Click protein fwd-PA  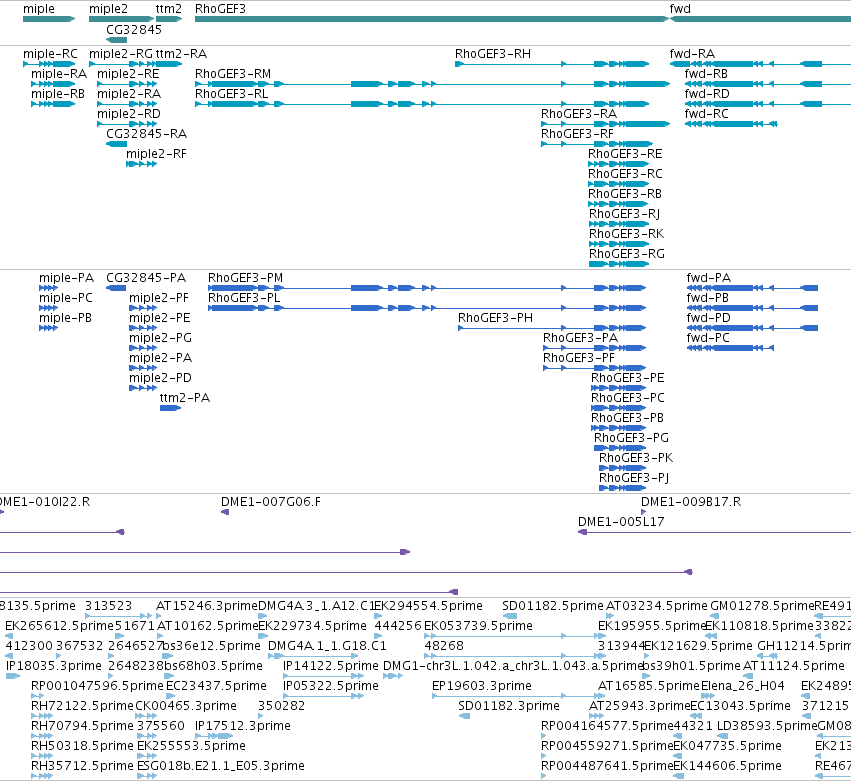point(752,288)
